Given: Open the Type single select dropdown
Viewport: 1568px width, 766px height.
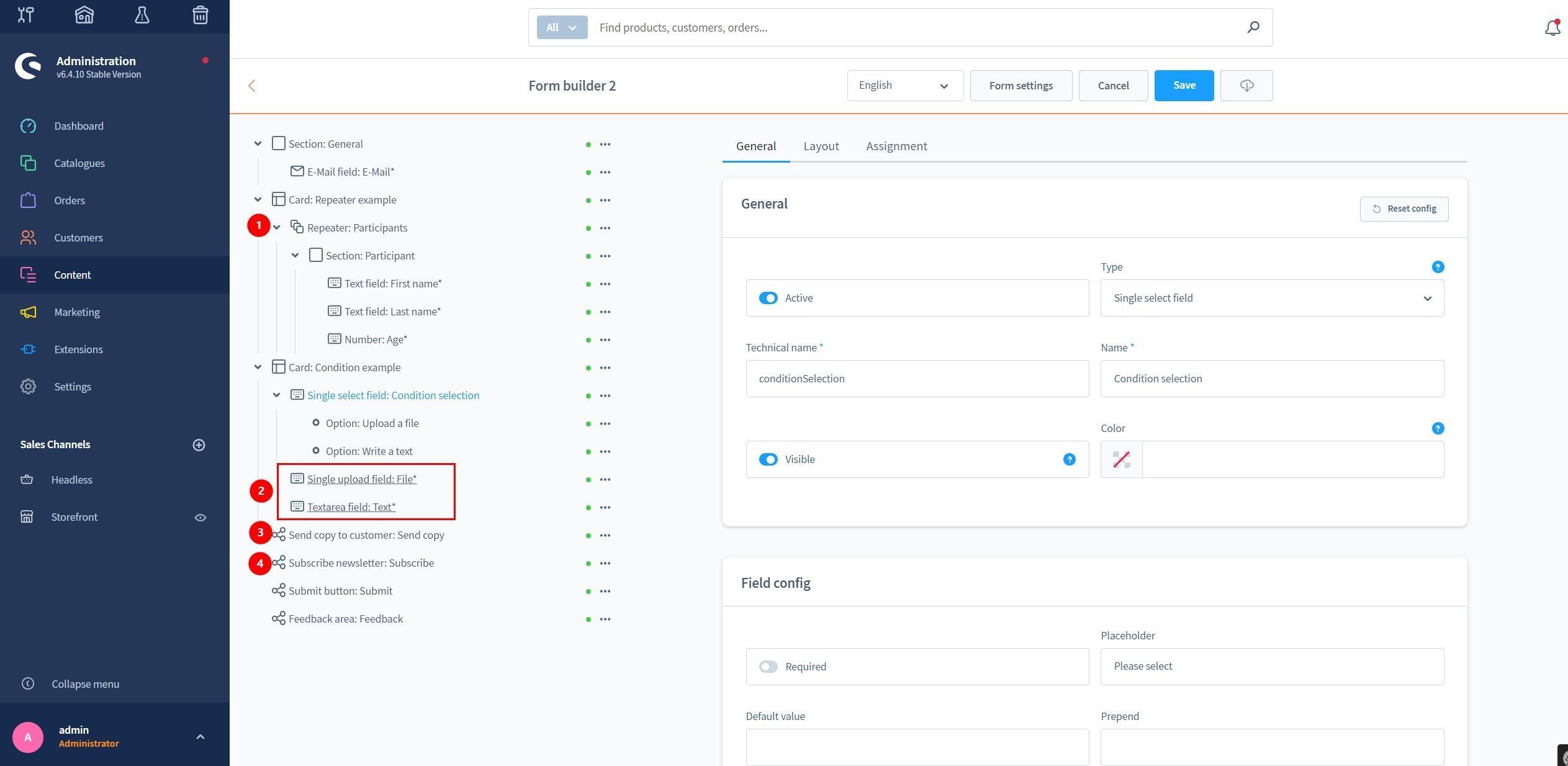Looking at the screenshot, I should point(1271,298).
